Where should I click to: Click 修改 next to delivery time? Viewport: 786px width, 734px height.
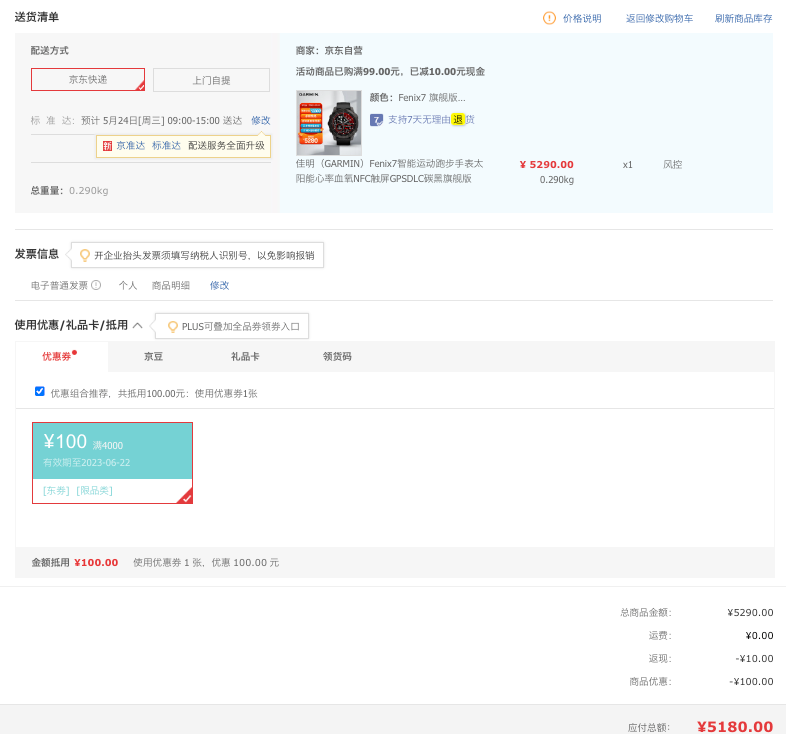(x=261, y=120)
